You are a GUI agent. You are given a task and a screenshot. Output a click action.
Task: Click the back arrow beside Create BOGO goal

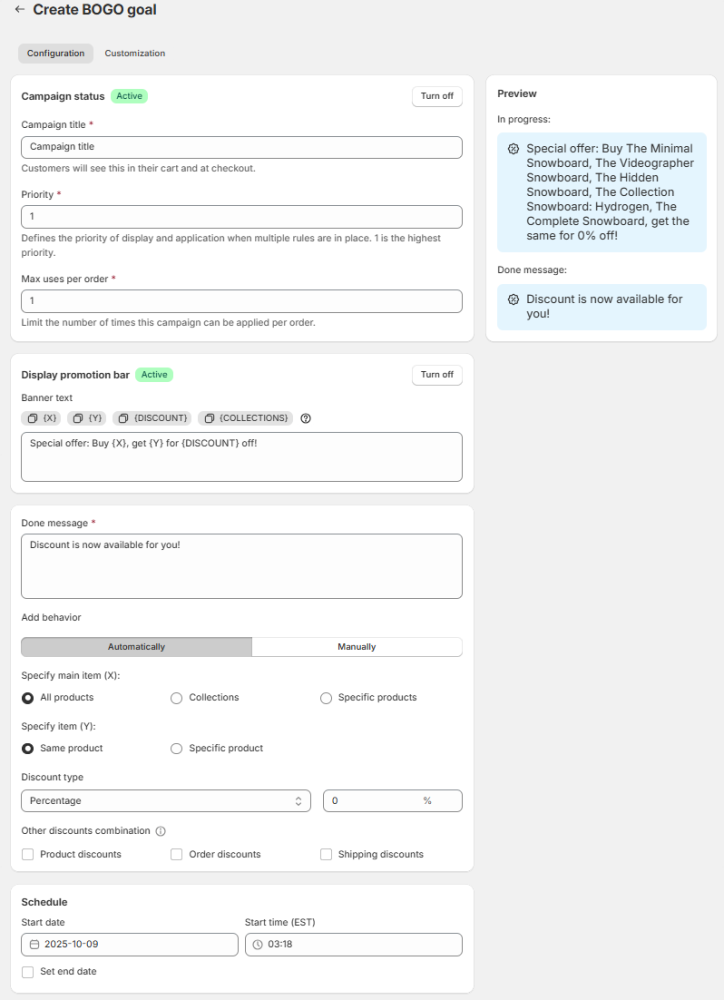point(20,10)
